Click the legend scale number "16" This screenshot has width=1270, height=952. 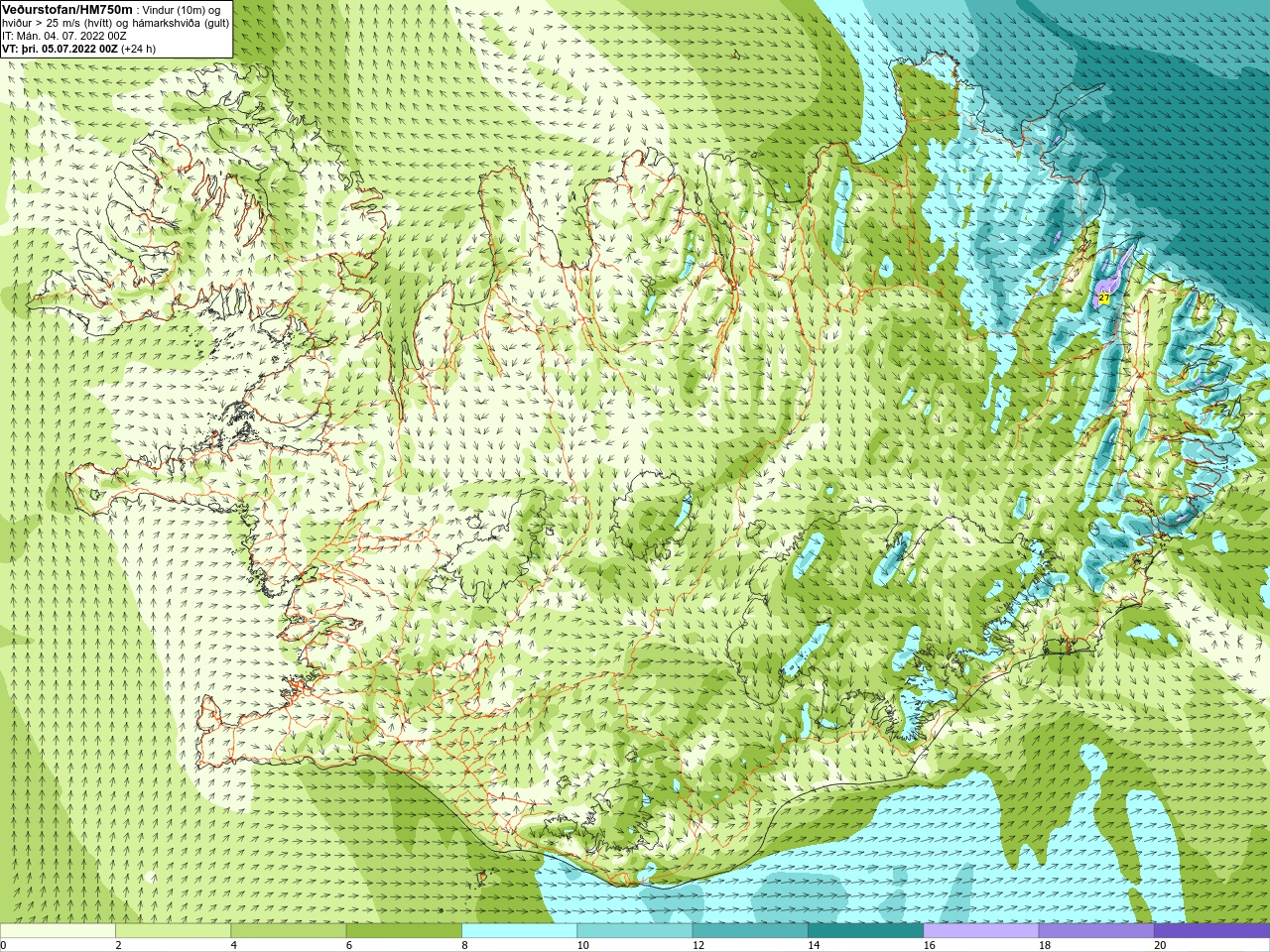(929, 945)
